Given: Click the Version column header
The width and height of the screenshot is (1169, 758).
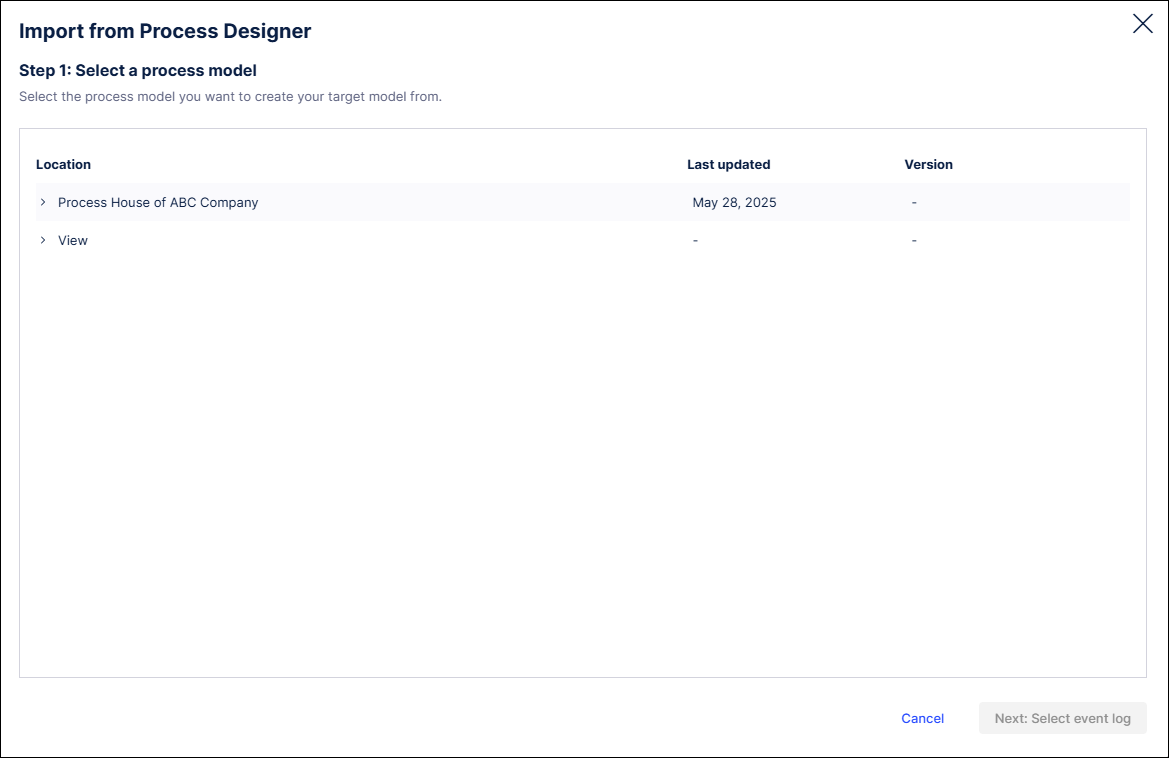Looking at the screenshot, I should [x=928, y=165].
